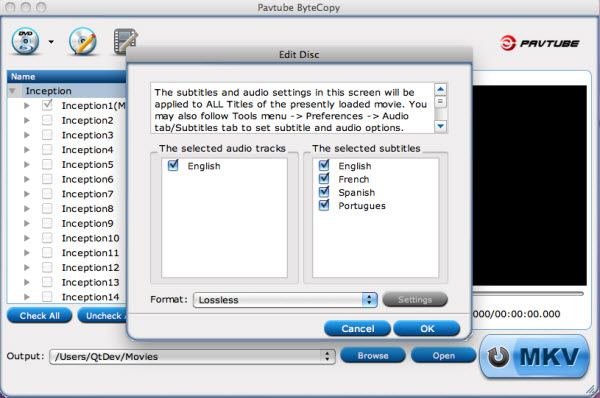Collapse the Inception root tree node
Viewport: 600px width, 398px height.
(12, 91)
